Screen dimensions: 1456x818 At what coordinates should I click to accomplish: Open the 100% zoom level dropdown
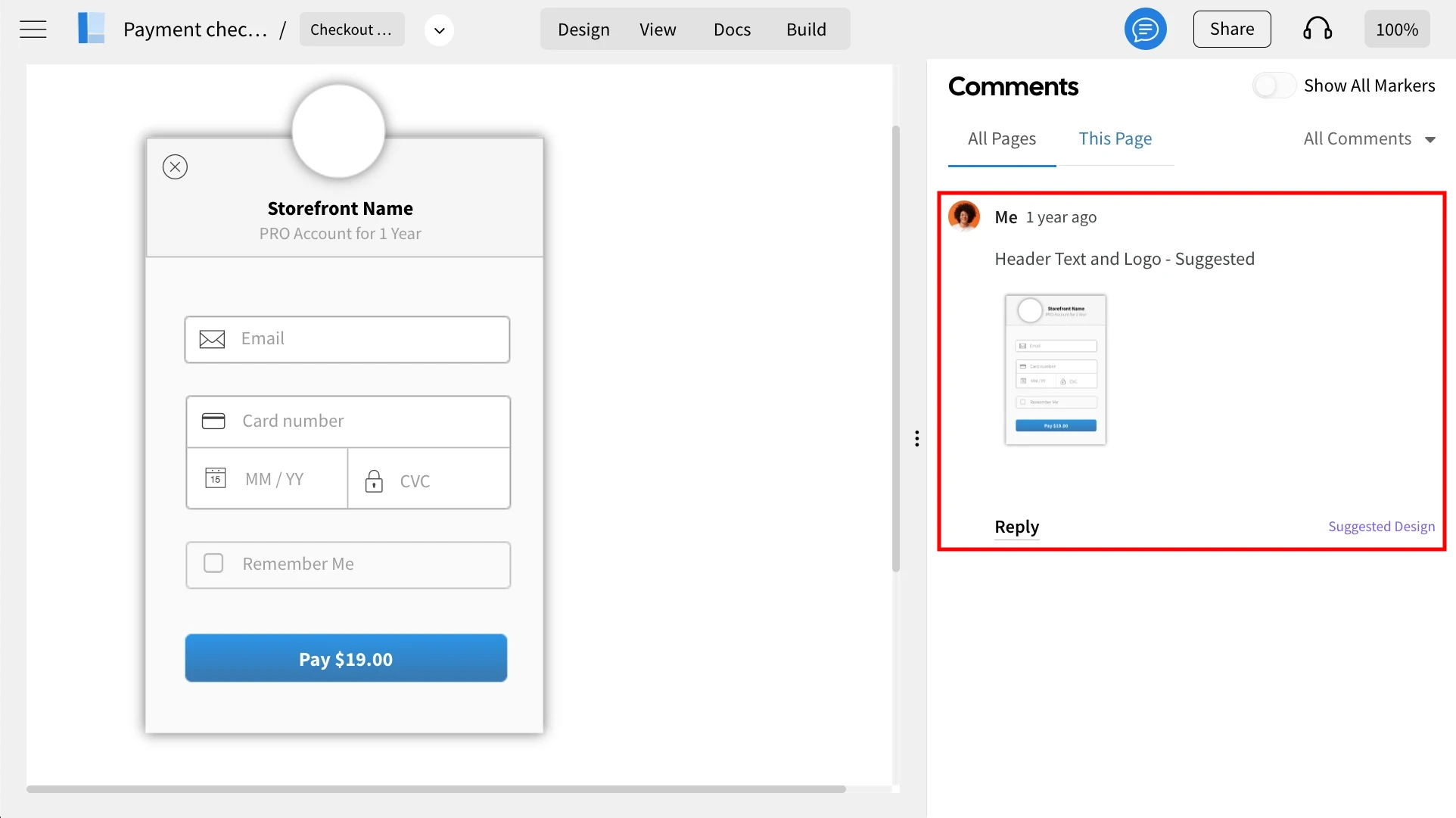click(x=1396, y=30)
